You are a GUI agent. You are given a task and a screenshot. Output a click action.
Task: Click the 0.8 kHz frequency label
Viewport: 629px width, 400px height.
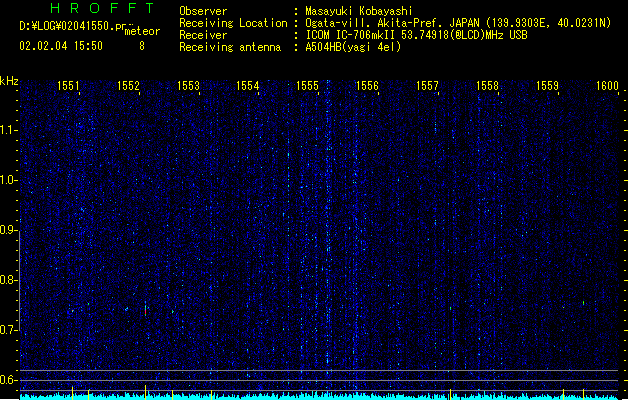point(9,280)
